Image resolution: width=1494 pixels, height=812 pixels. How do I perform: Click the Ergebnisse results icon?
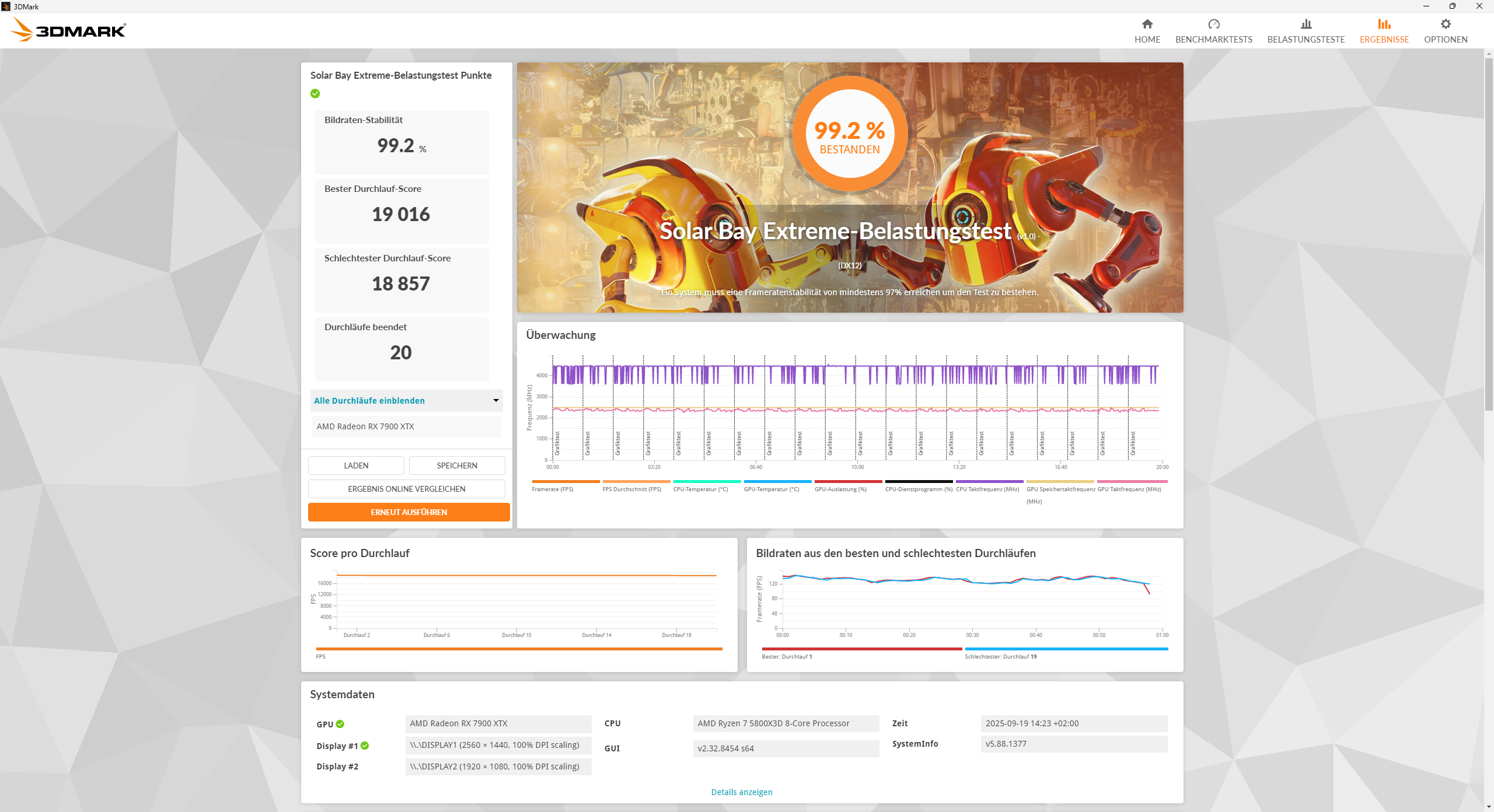click(1384, 24)
